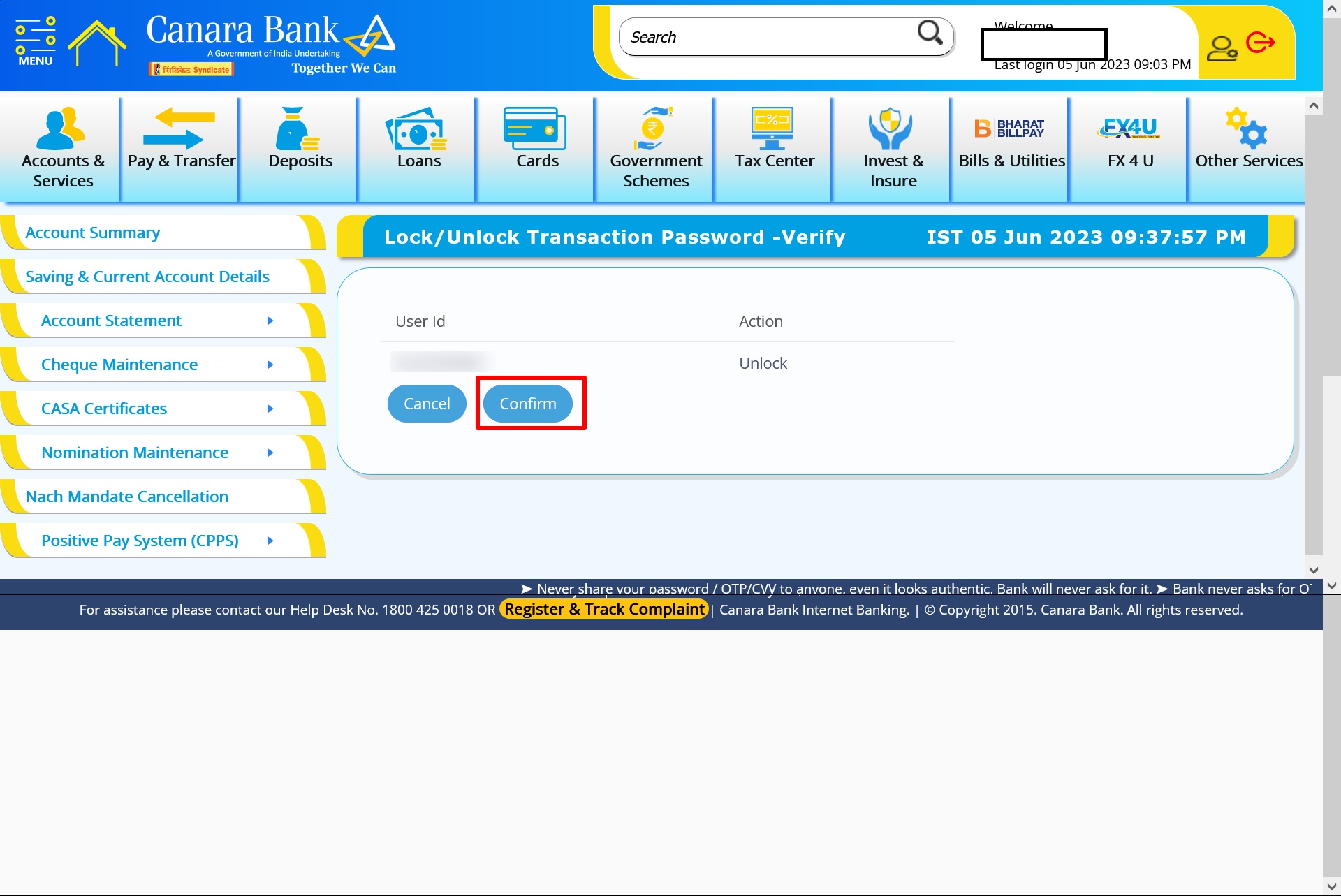The width and height of the screenshot is (1341, 896).
Task: Click the IST date time display
Action: point(1086,237)
